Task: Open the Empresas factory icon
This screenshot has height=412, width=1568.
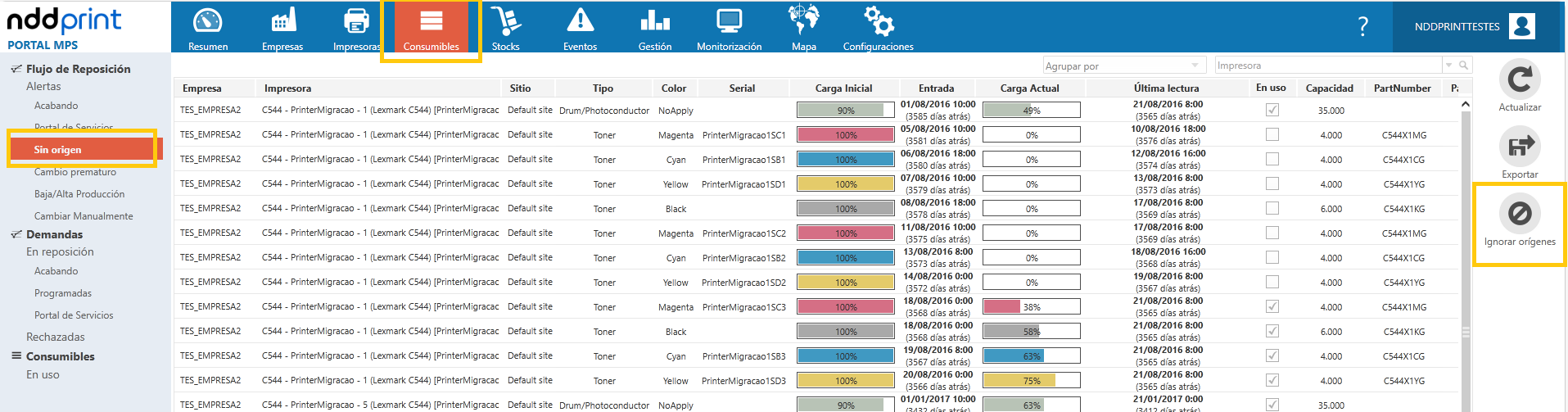Action: (x=282, y=20)
